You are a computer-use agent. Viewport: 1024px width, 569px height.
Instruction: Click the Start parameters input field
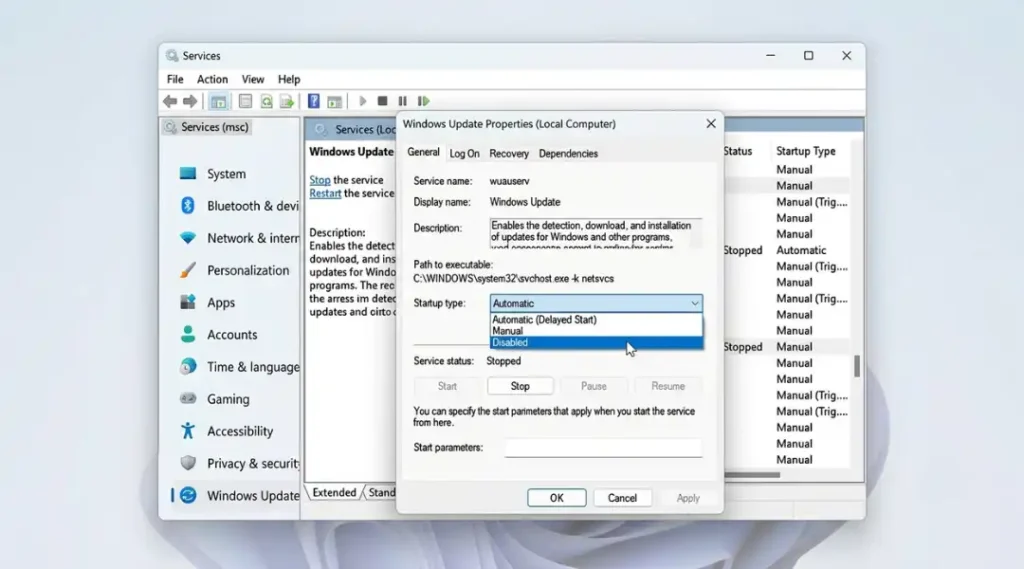[x=603, y=447]
